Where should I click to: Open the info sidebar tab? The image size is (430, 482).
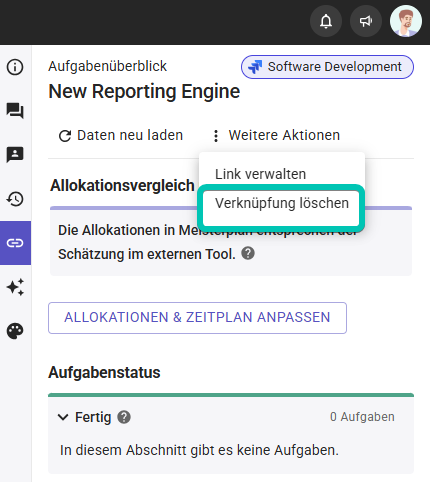[15, 67]
